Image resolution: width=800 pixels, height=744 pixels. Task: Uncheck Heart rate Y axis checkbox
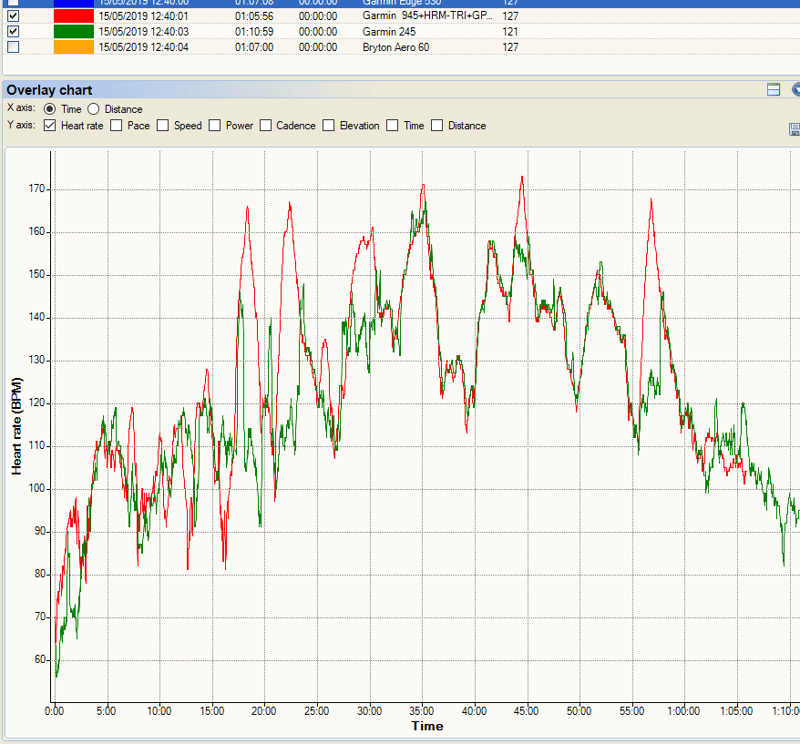49,126
